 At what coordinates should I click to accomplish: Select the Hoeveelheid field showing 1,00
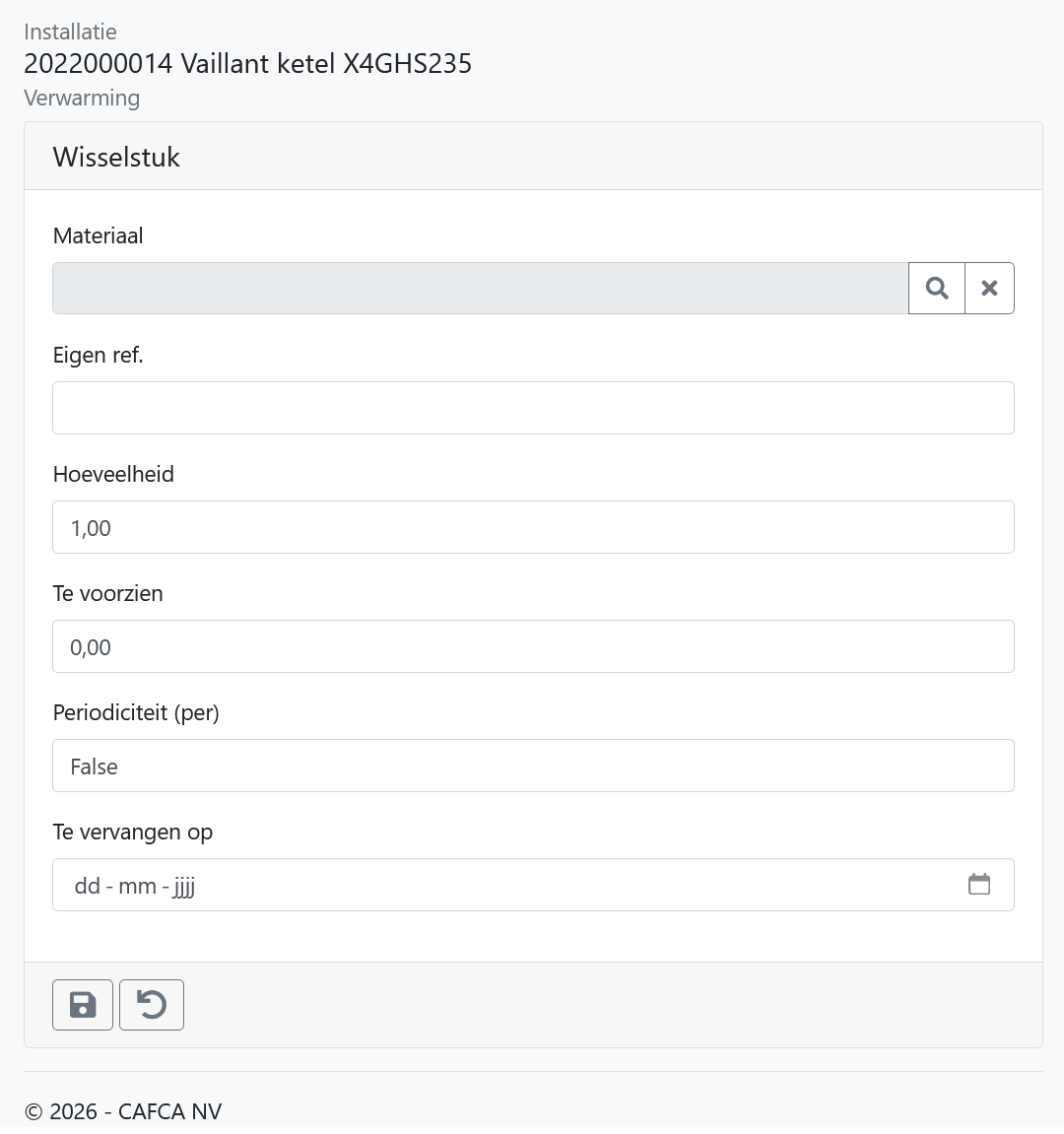click(x=533, y=527)
